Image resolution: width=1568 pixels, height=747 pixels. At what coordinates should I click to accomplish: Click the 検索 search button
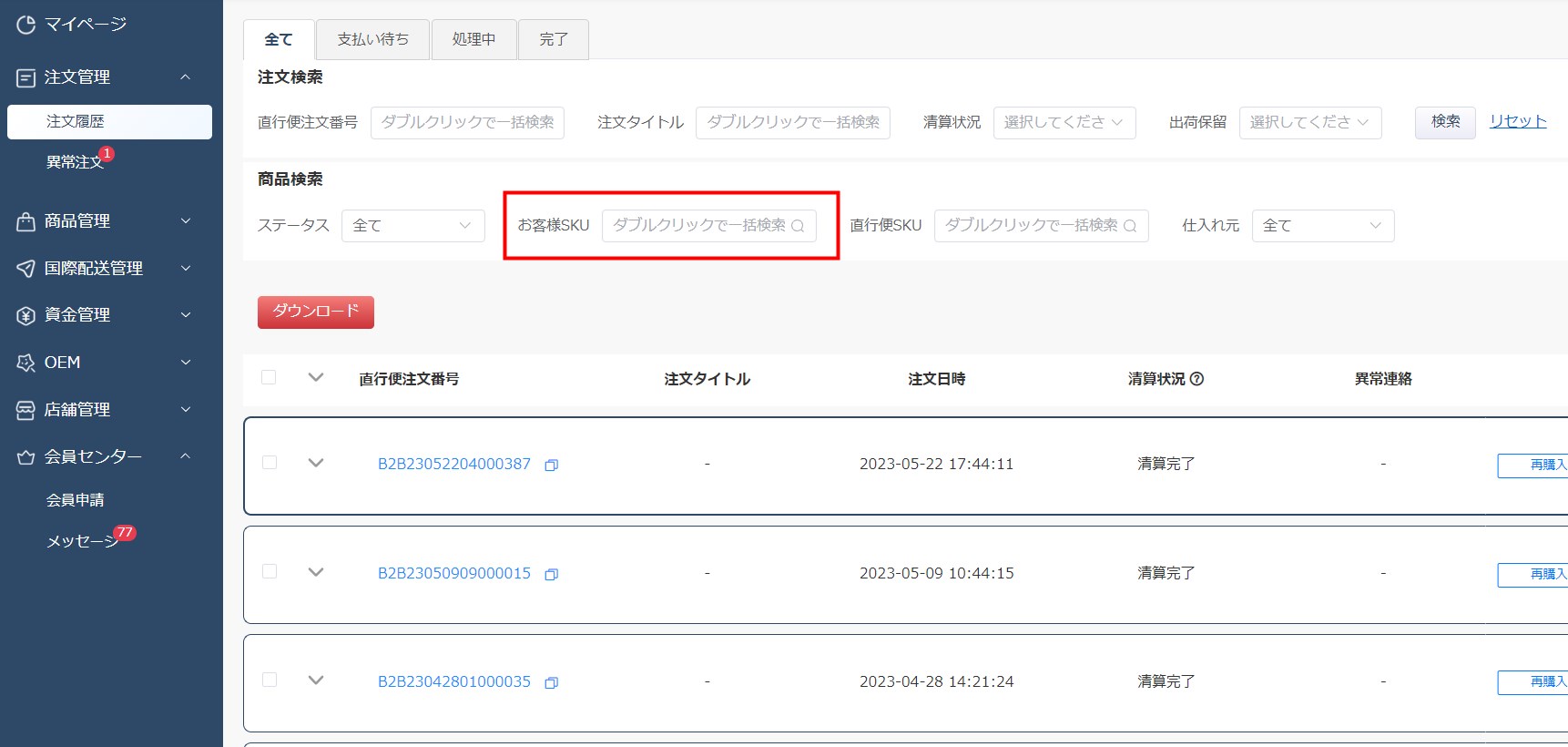[1445, 122]
